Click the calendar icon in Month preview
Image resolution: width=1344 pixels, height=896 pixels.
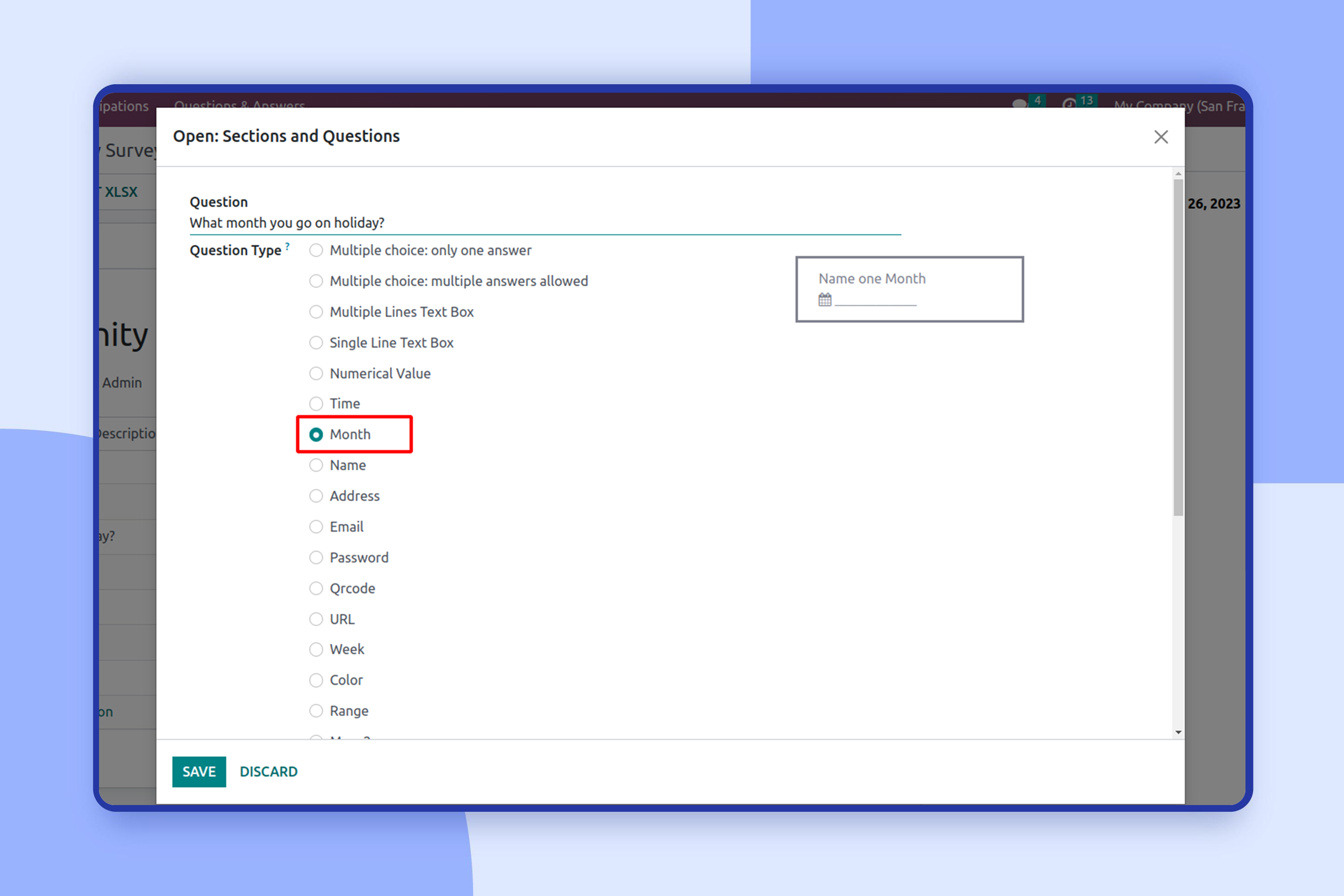[x=825, y=299]
